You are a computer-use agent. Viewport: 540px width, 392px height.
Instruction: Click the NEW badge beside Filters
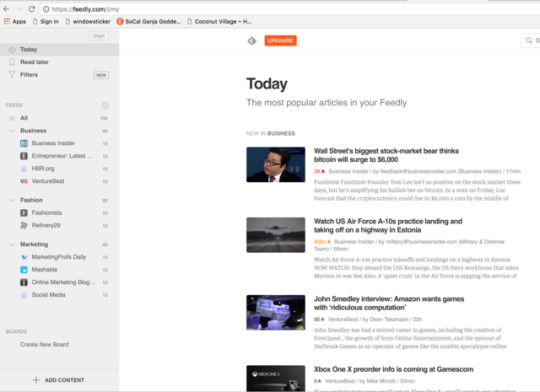pyautogui.click(x=101, y=75)
